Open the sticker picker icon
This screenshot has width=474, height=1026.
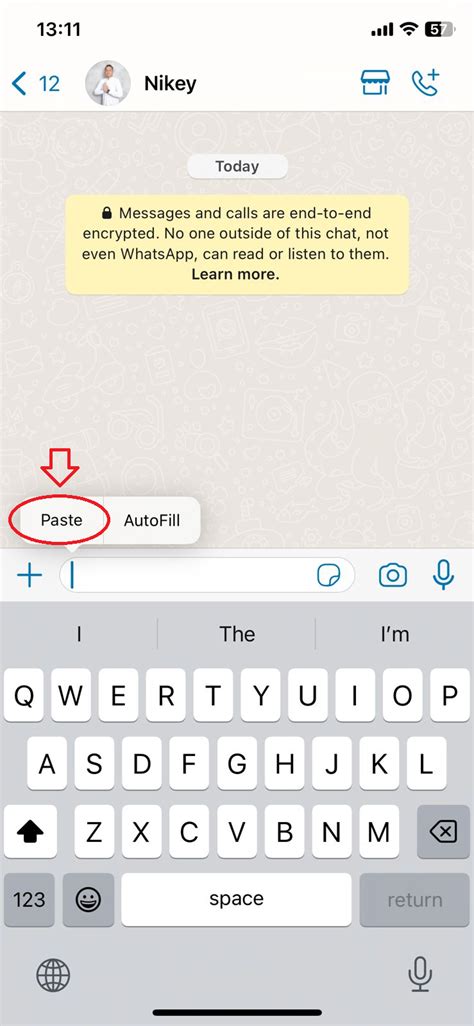(x=329, y=576)
